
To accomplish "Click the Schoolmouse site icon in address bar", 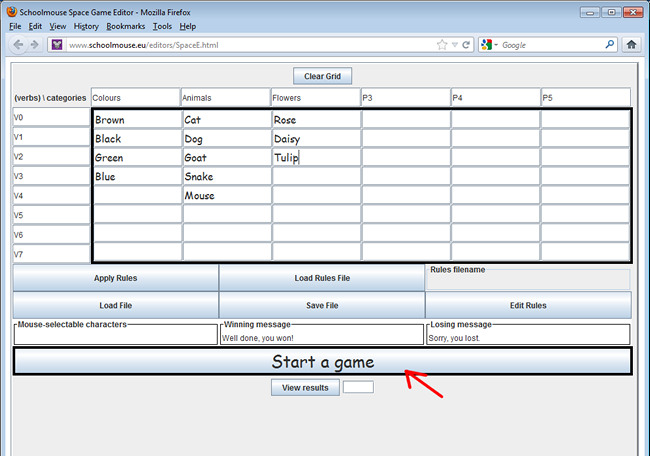I will pos(57,45).
